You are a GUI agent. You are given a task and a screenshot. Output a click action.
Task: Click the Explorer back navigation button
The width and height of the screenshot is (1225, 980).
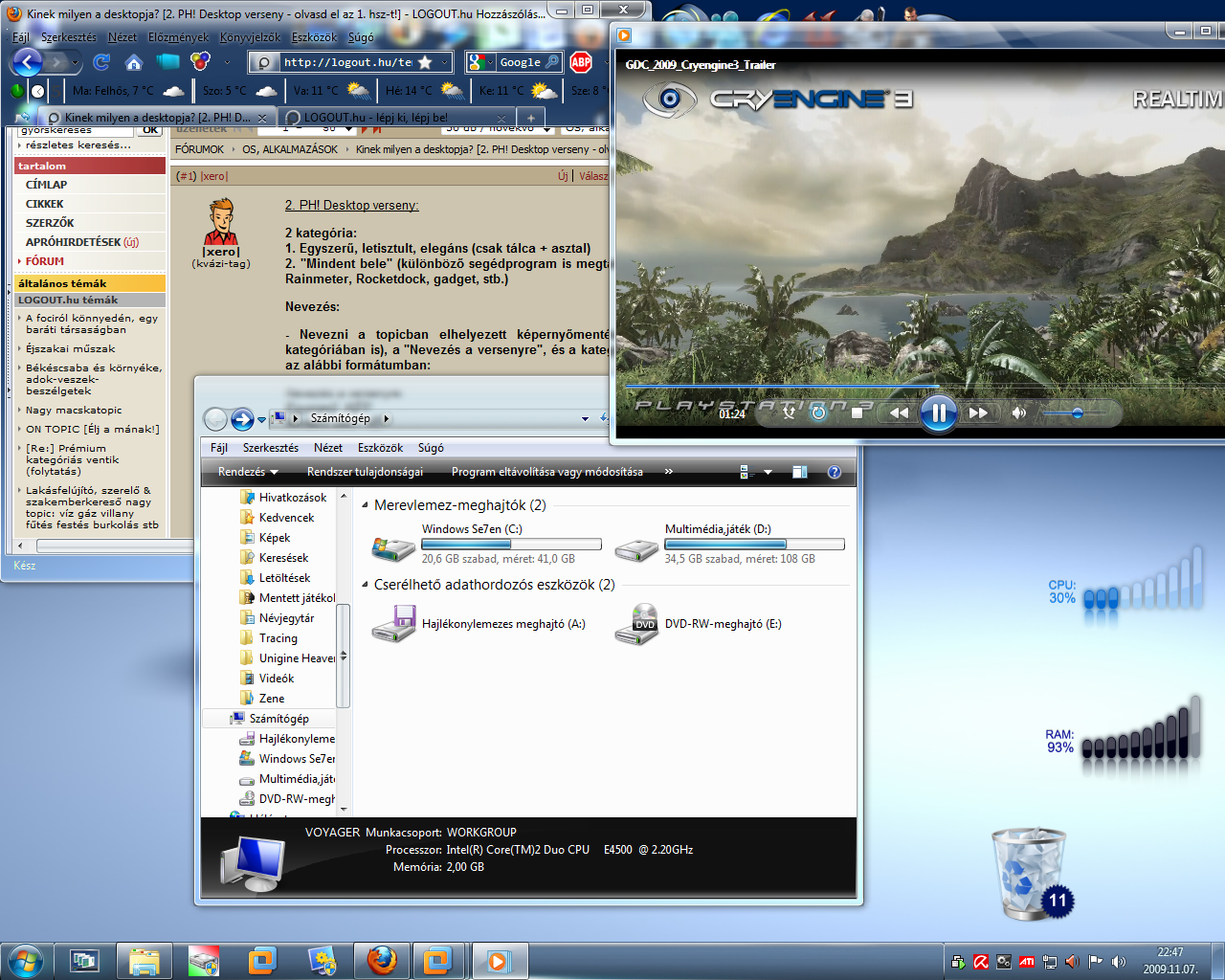click(x=216, y=419)
